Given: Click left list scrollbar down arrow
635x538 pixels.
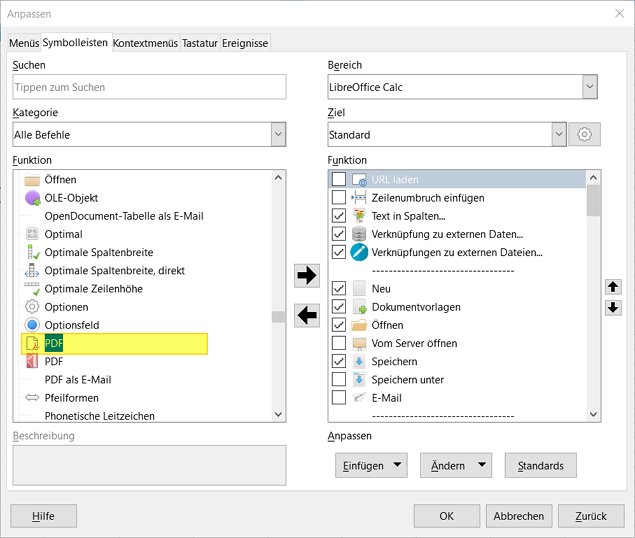Looking at the screenshot, I should click(278, 414).
